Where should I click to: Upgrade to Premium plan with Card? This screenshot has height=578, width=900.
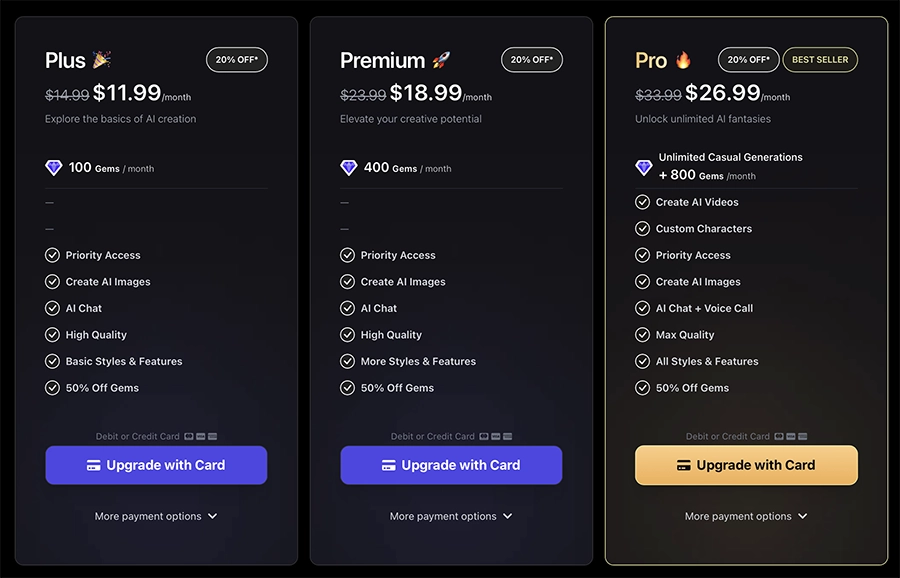451,465
